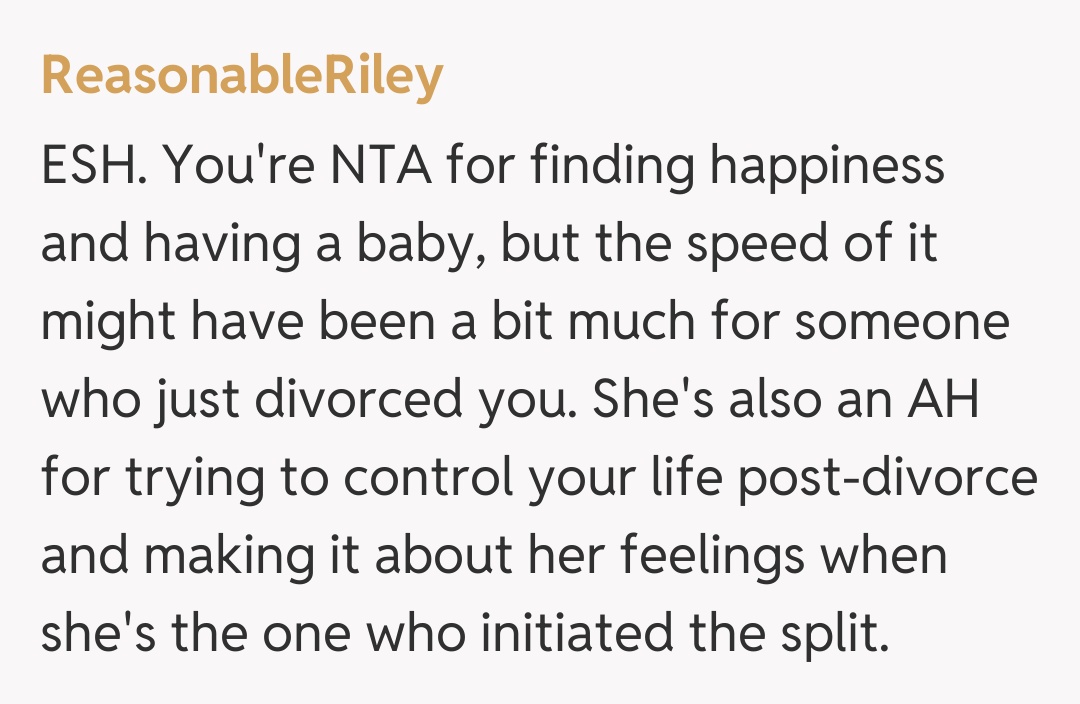Click the word split at comment's end
Viewport: 1080px width, 704px height.
pyautogui.click(x=838, y=634)
